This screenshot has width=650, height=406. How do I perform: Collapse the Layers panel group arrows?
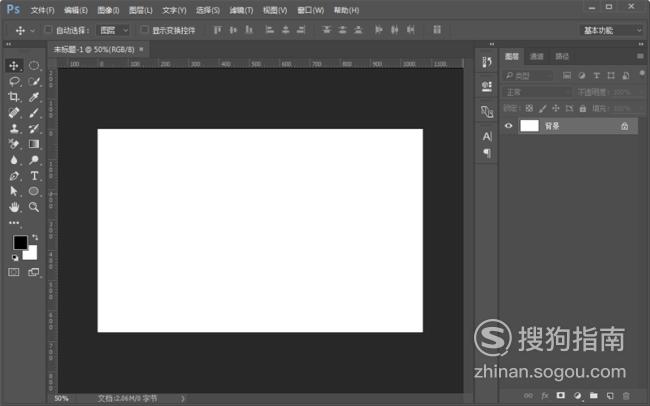(x=641, y=44)
